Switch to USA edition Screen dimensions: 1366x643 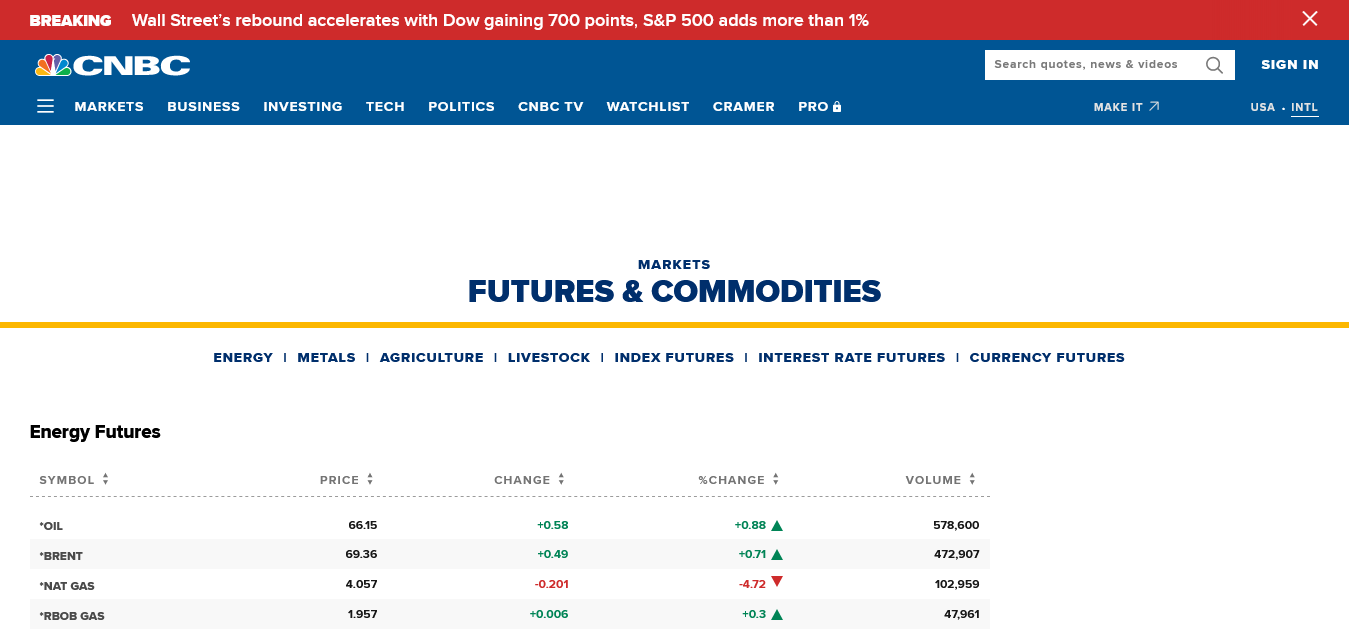[x=1262, y=107]
